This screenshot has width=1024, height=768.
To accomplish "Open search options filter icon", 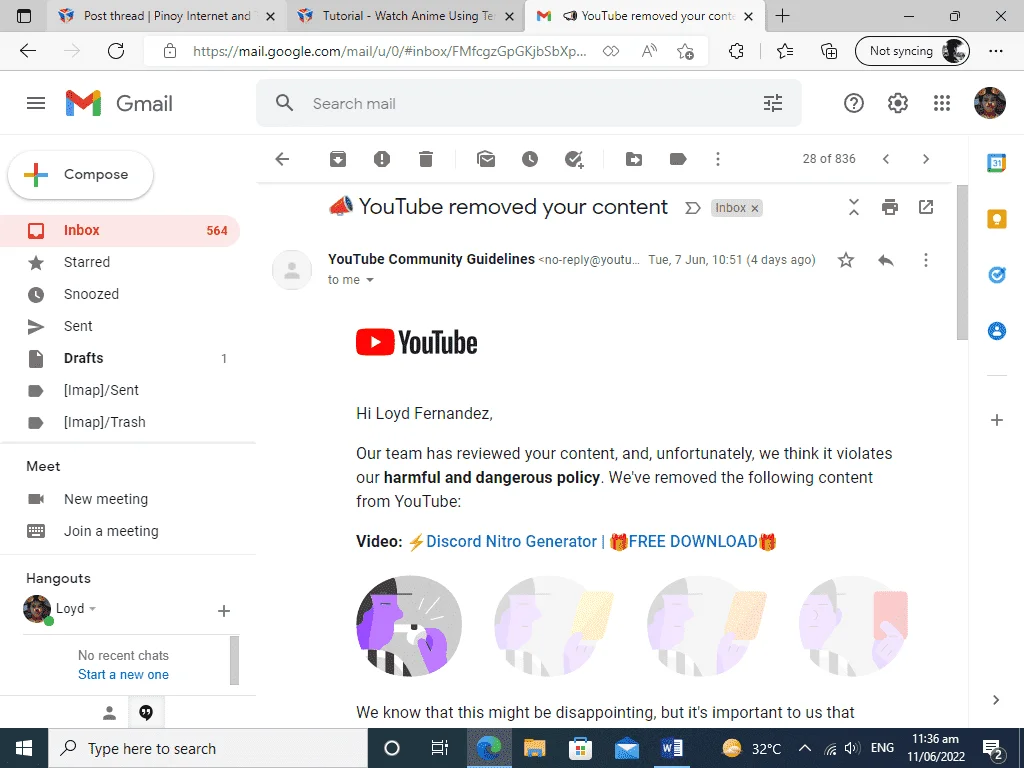I will pyautogui.click(x=773, y=103).
